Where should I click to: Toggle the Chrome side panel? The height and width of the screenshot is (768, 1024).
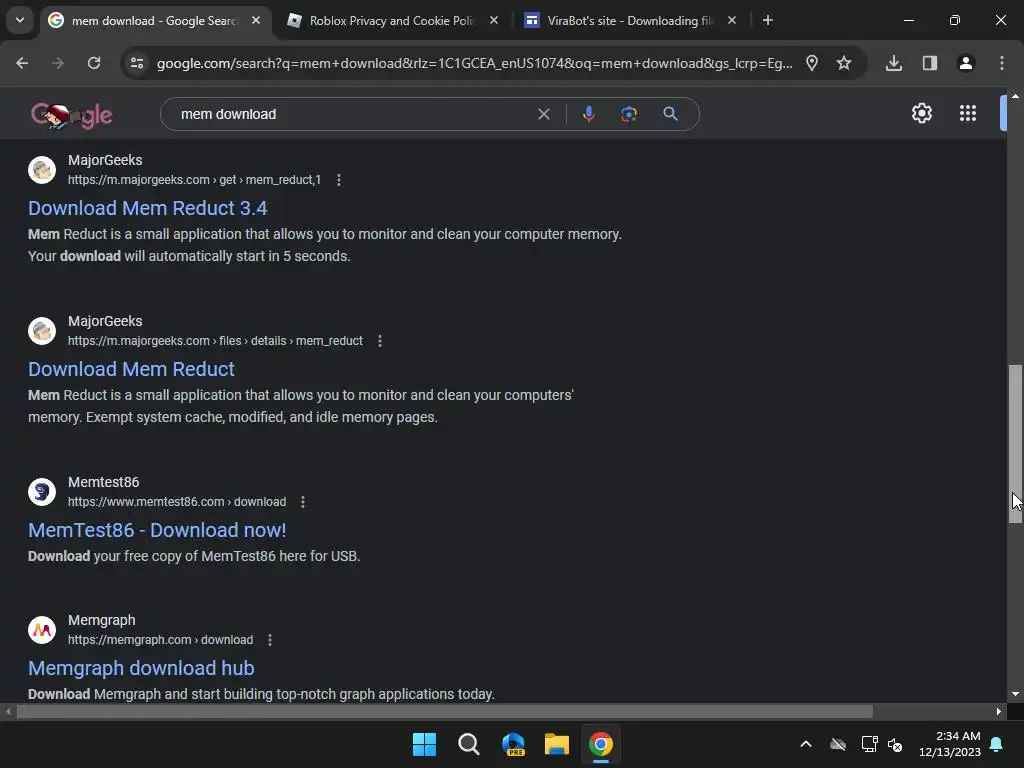929,63
